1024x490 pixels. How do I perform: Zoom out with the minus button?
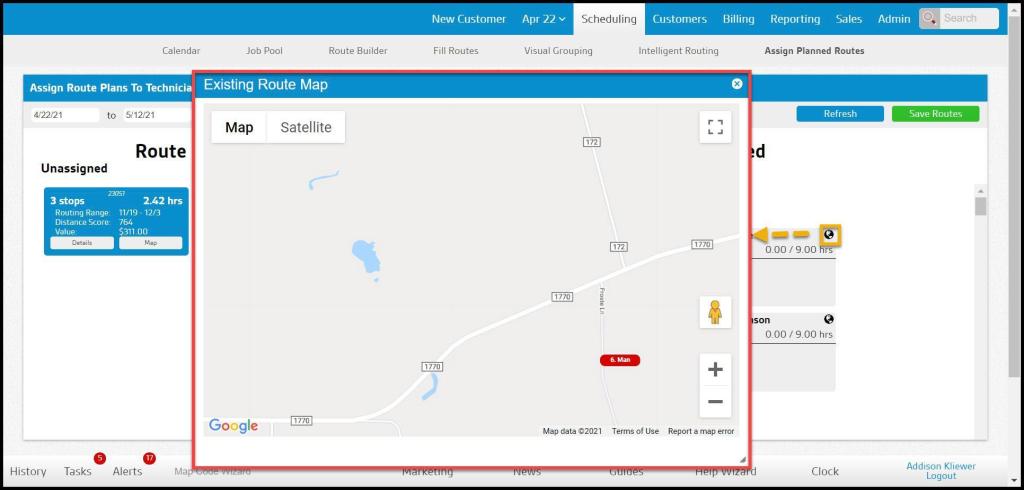click(715, 401)
